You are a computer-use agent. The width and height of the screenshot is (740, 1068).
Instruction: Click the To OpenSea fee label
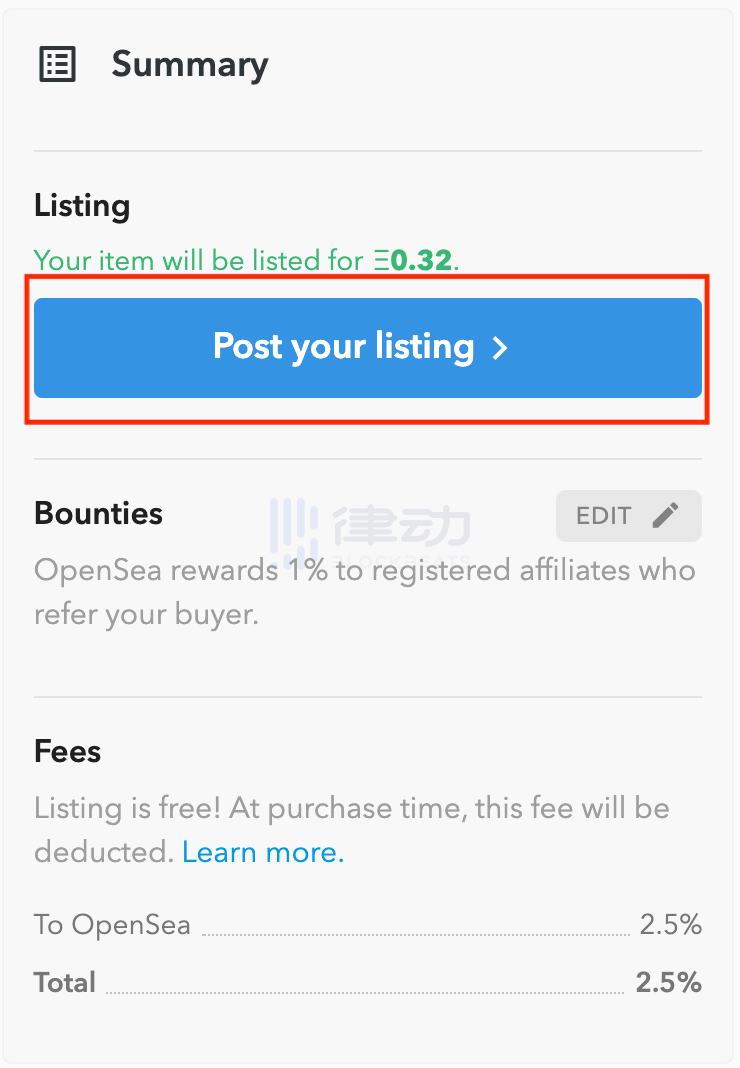click(112, 925)
